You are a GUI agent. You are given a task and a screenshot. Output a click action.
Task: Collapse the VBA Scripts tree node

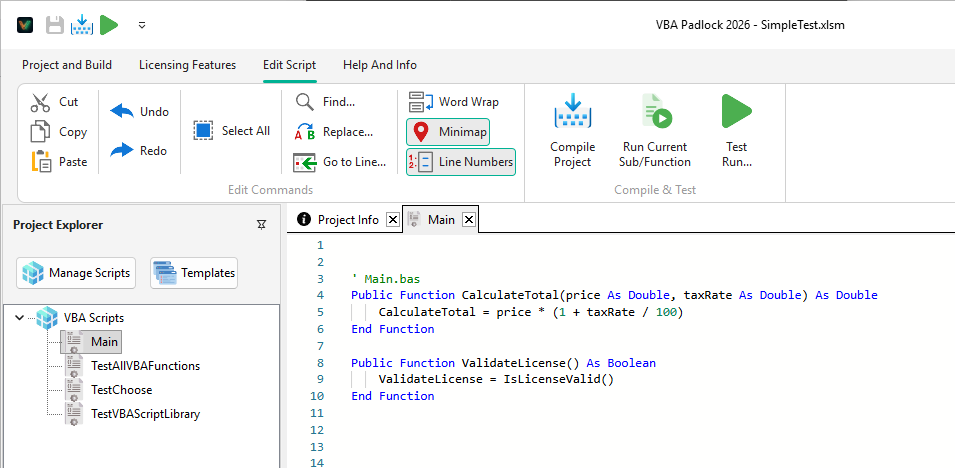click(x=19, y=317)
